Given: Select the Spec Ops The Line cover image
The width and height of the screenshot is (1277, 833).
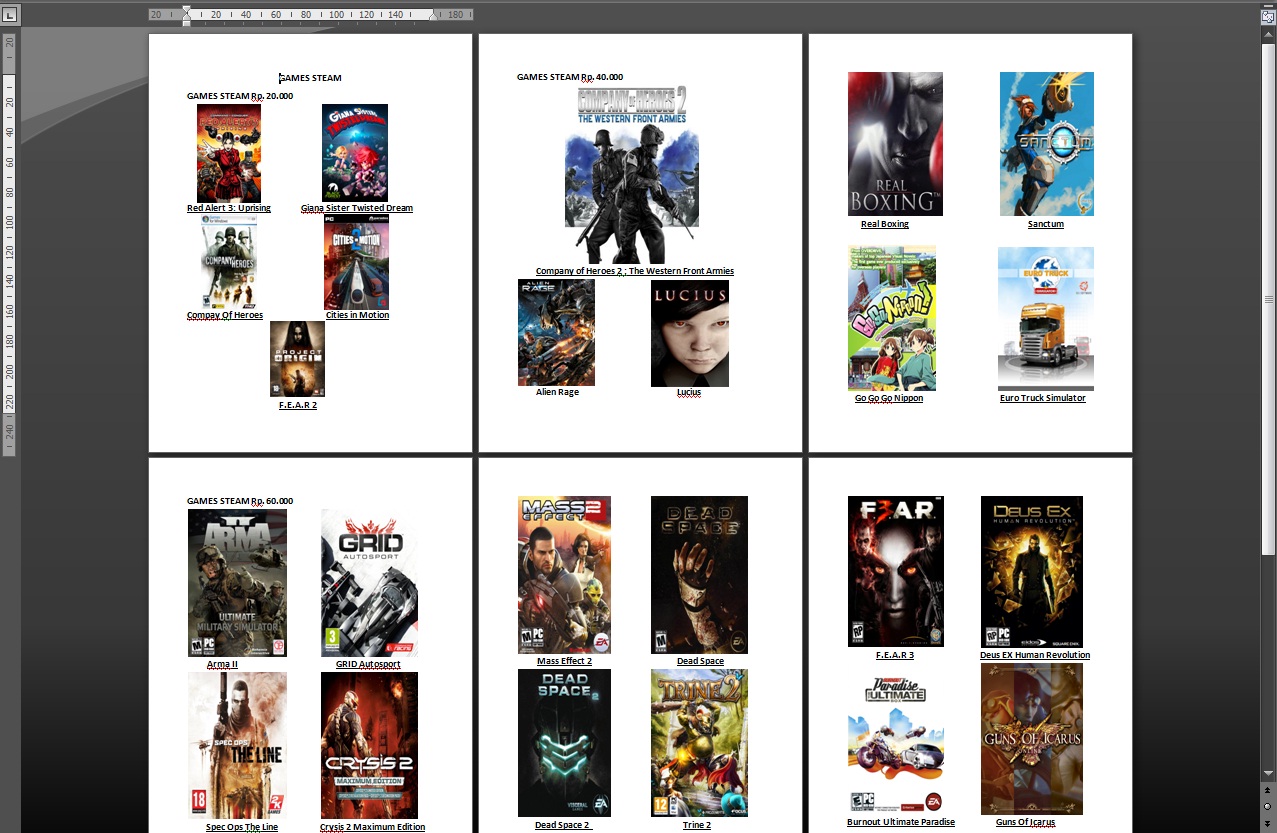Looking at the screenshot, I should 237,745.
